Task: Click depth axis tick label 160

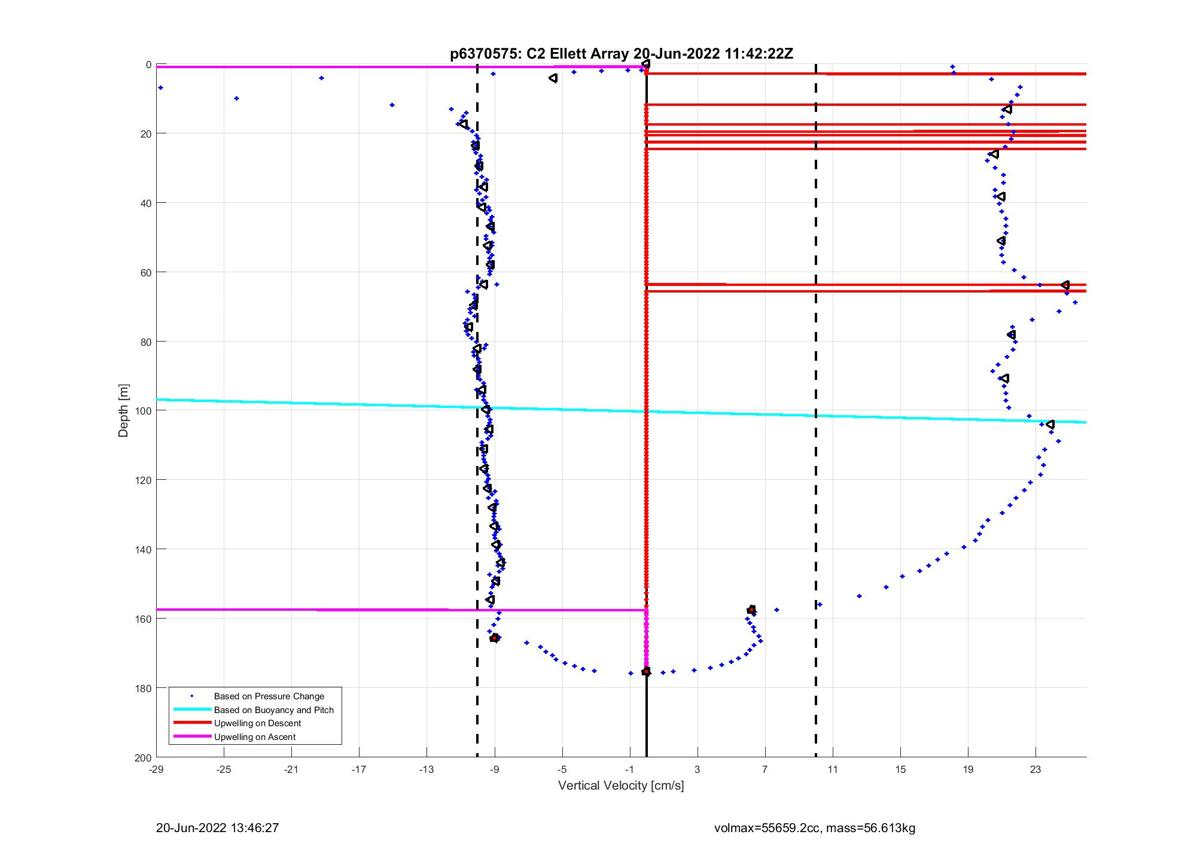Action: coord(143,618)
